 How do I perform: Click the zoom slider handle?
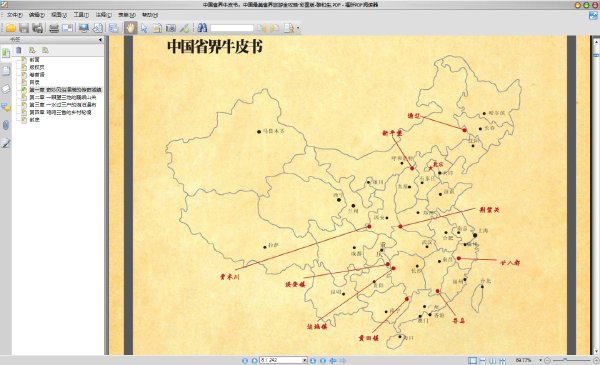pyautogui.click(x=565, y=360)
